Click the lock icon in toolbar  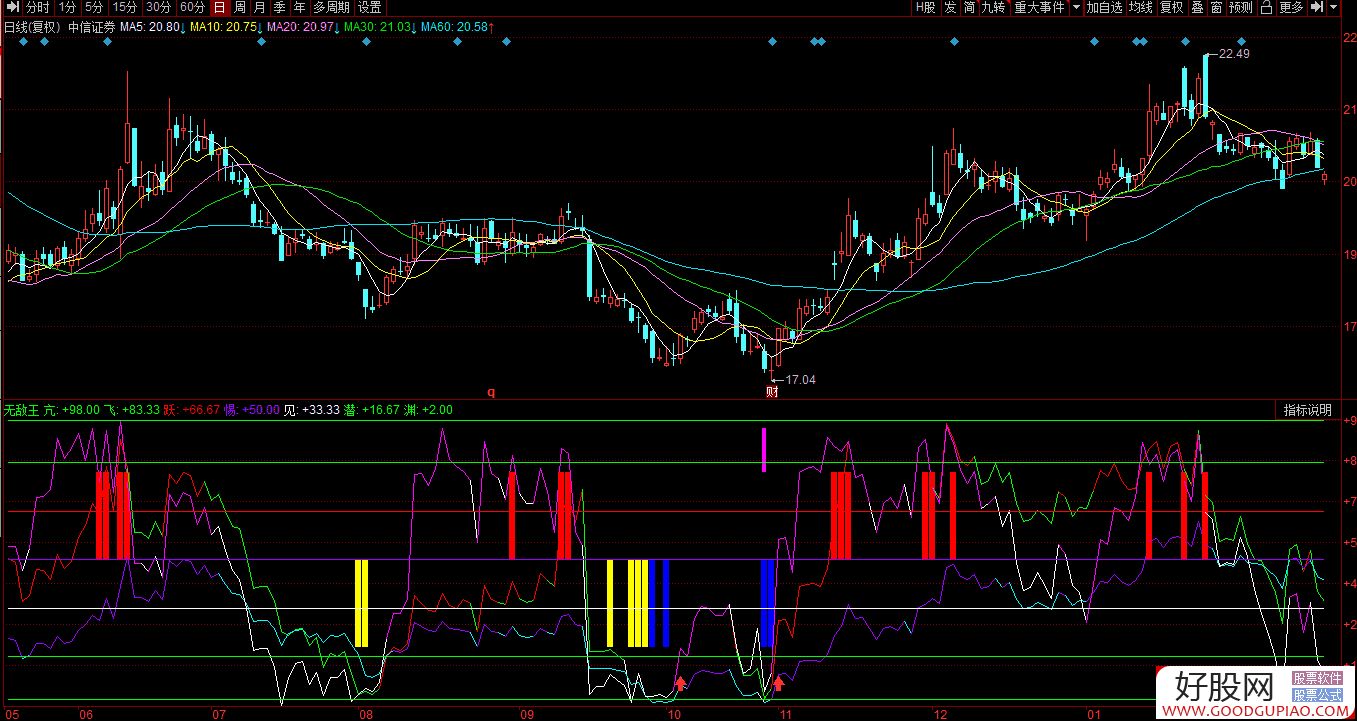pyautogui.click(x=1266, y=8)
